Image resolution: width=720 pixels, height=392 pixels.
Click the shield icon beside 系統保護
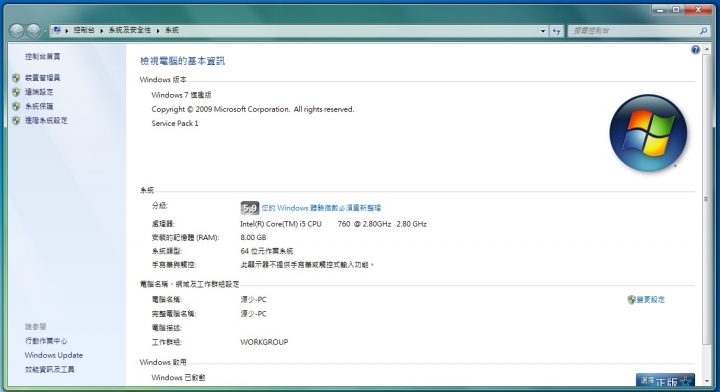pyautogui.click(x=16, y=106)
